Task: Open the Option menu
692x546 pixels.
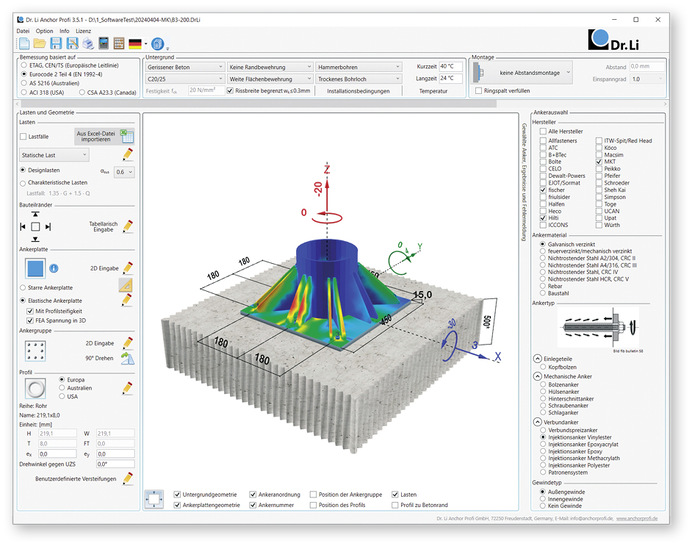Action: [x=46, y=31]
